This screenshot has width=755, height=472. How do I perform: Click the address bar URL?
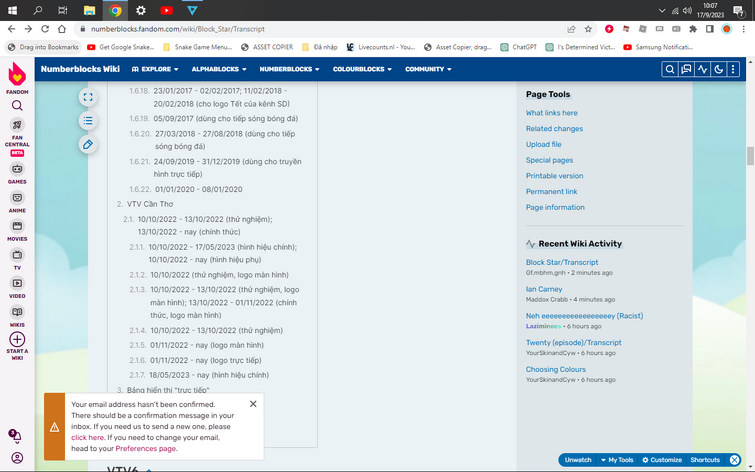[x=178, y=29]
